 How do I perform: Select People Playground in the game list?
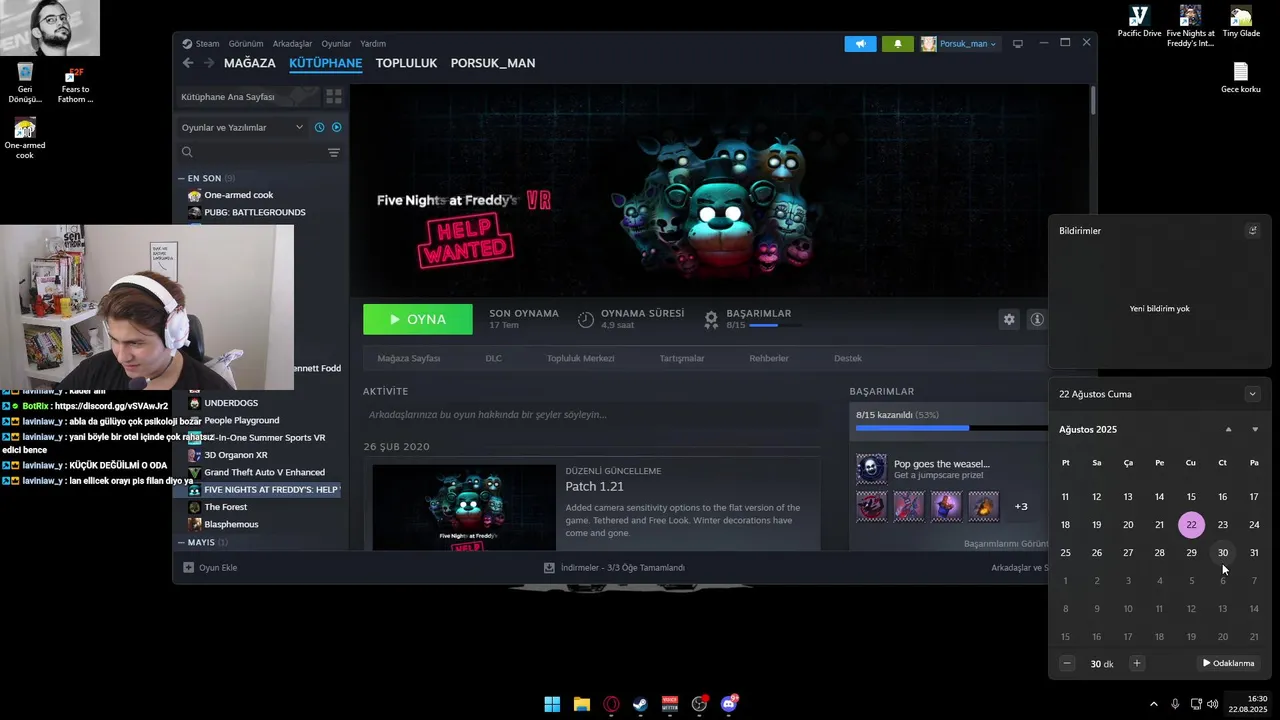point(241,420)
